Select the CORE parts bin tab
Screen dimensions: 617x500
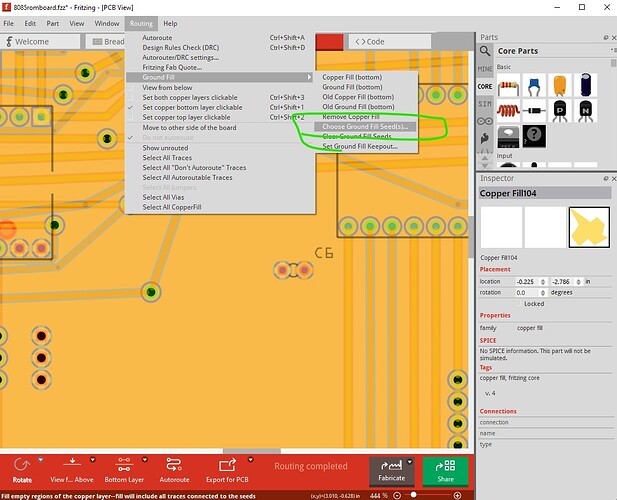point(485,86)
